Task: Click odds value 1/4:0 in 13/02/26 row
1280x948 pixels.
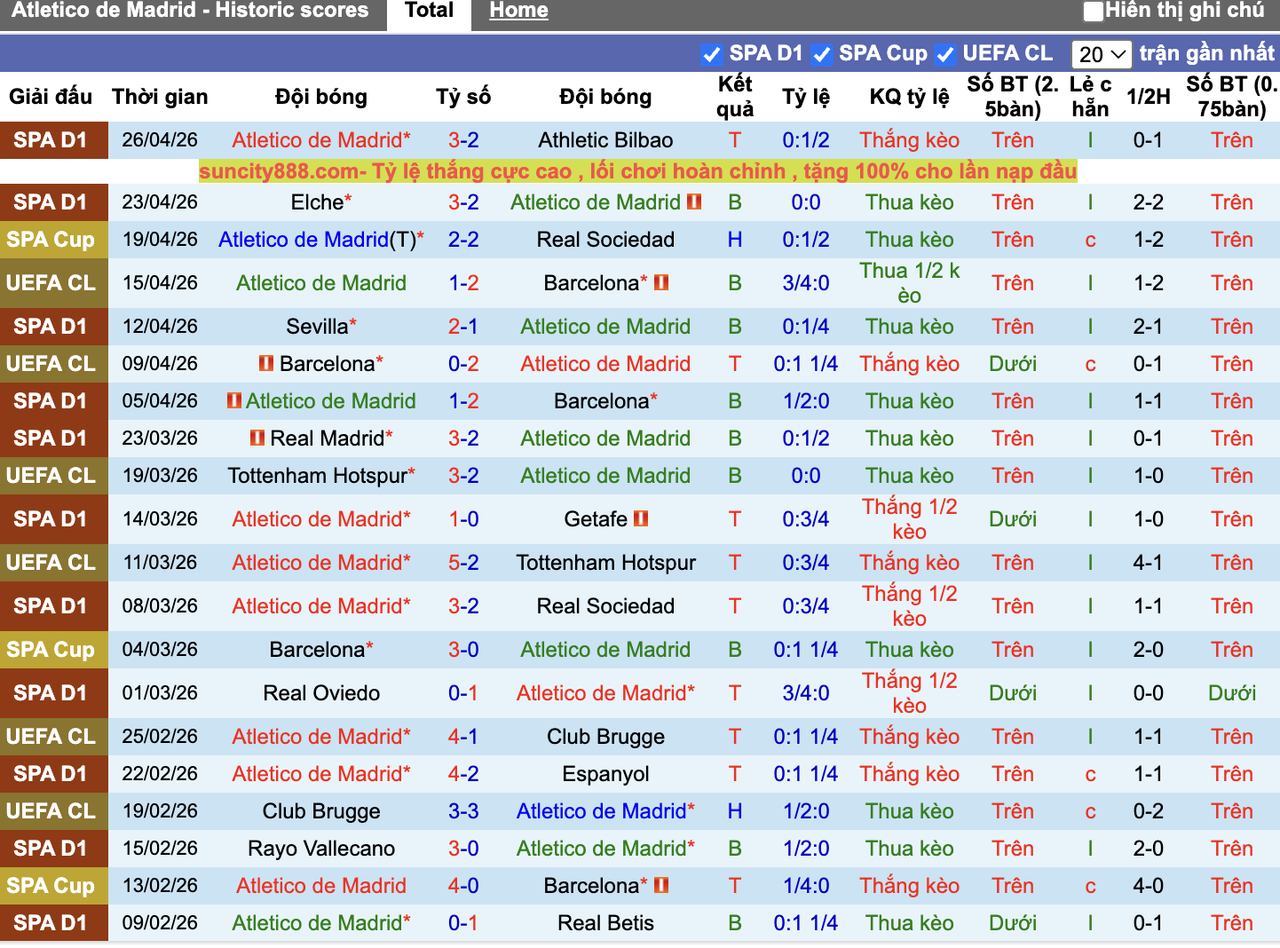Action: tap(806, 886)
